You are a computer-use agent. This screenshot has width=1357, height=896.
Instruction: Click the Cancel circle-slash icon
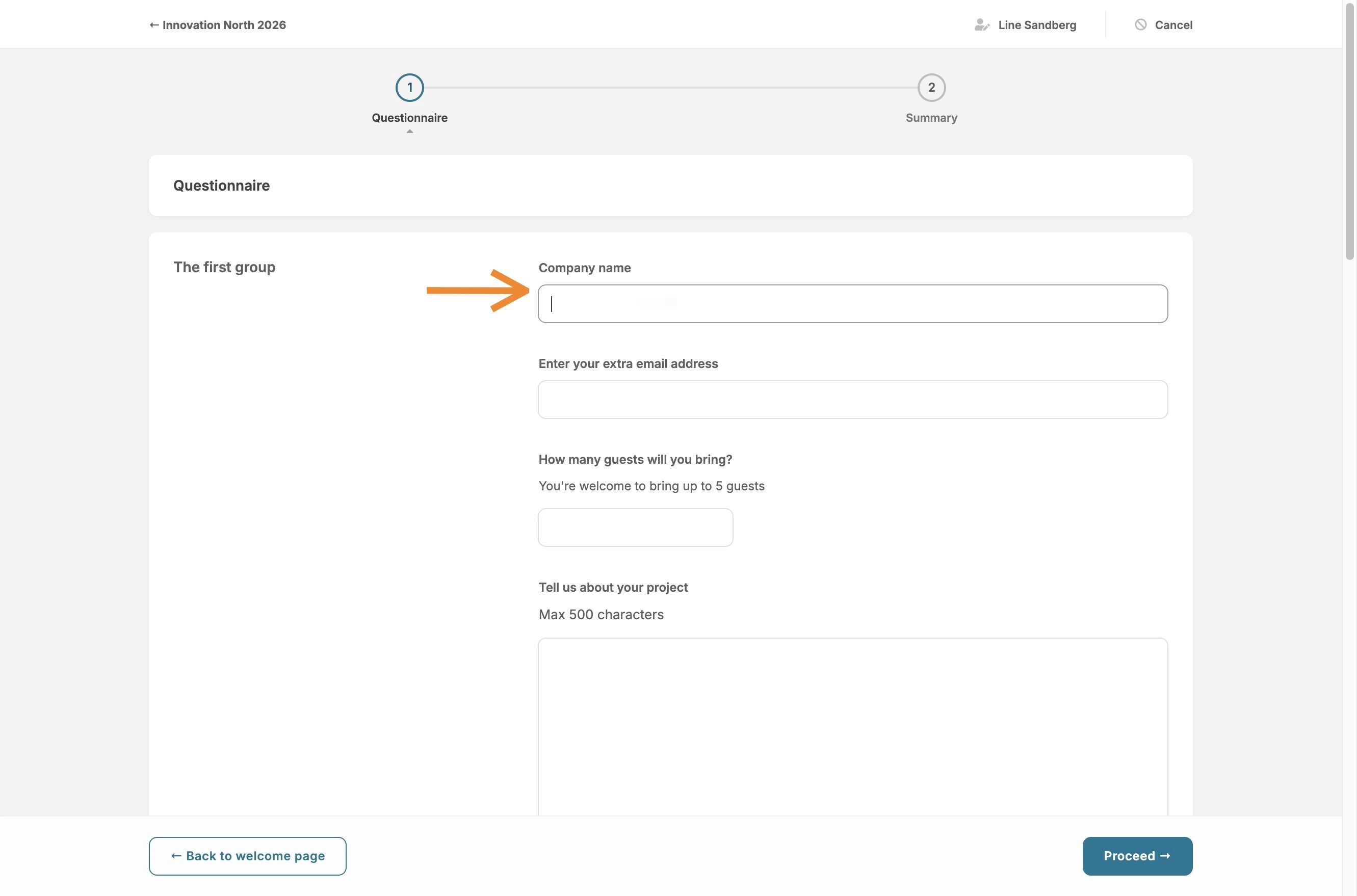point(1140,24)
